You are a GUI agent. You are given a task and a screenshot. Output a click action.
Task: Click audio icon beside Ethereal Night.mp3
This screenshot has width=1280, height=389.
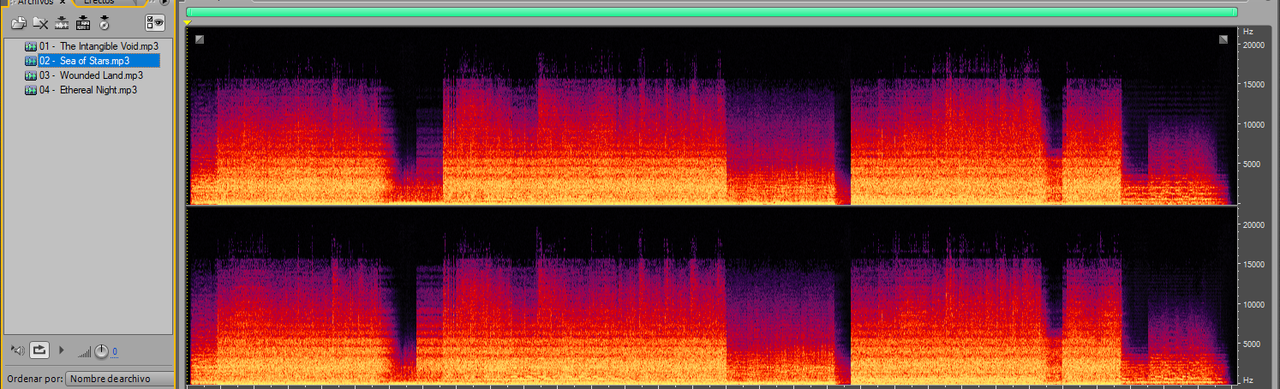31,90
